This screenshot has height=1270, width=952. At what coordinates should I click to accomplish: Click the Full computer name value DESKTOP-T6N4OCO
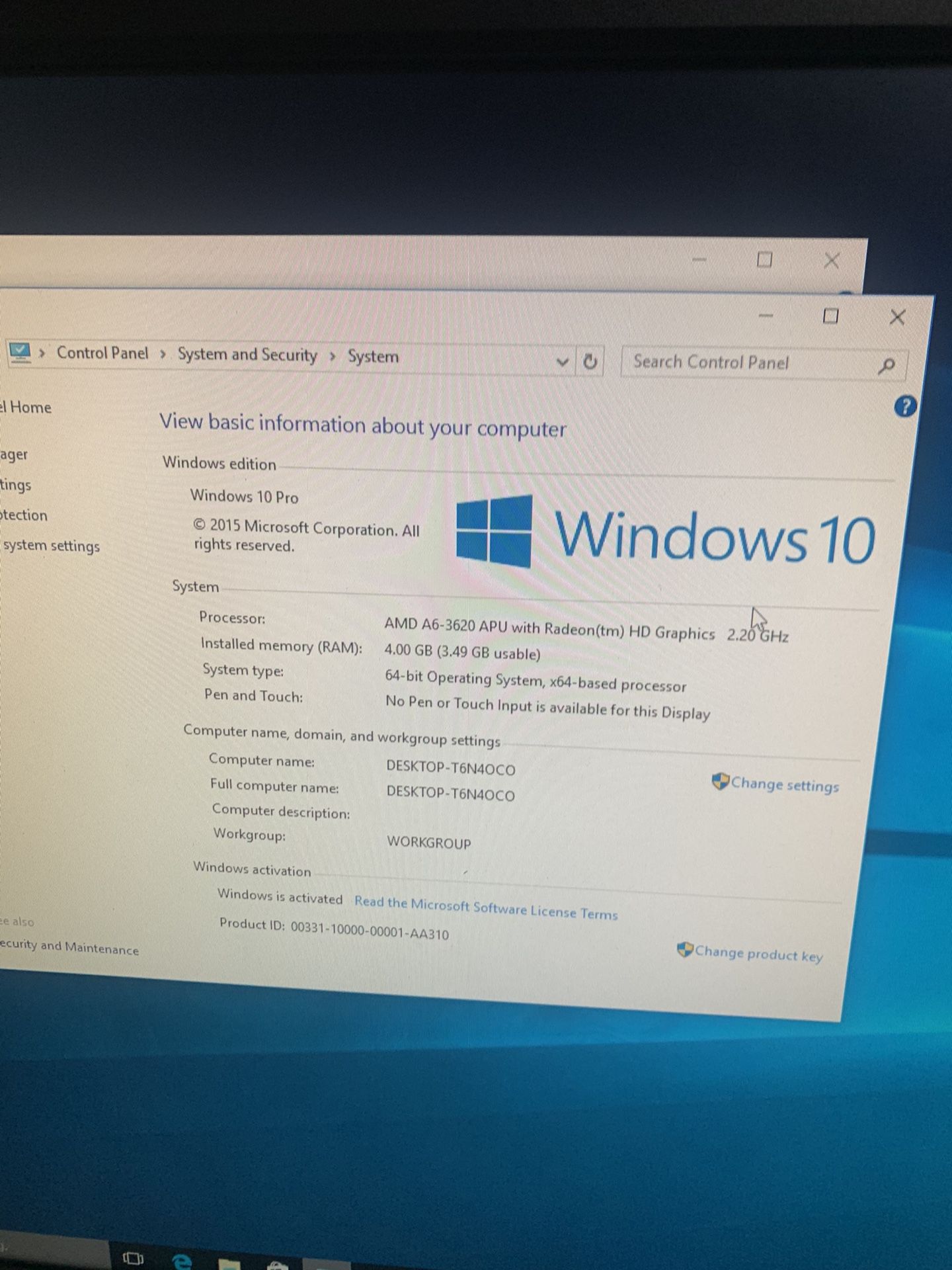[451, 793]
